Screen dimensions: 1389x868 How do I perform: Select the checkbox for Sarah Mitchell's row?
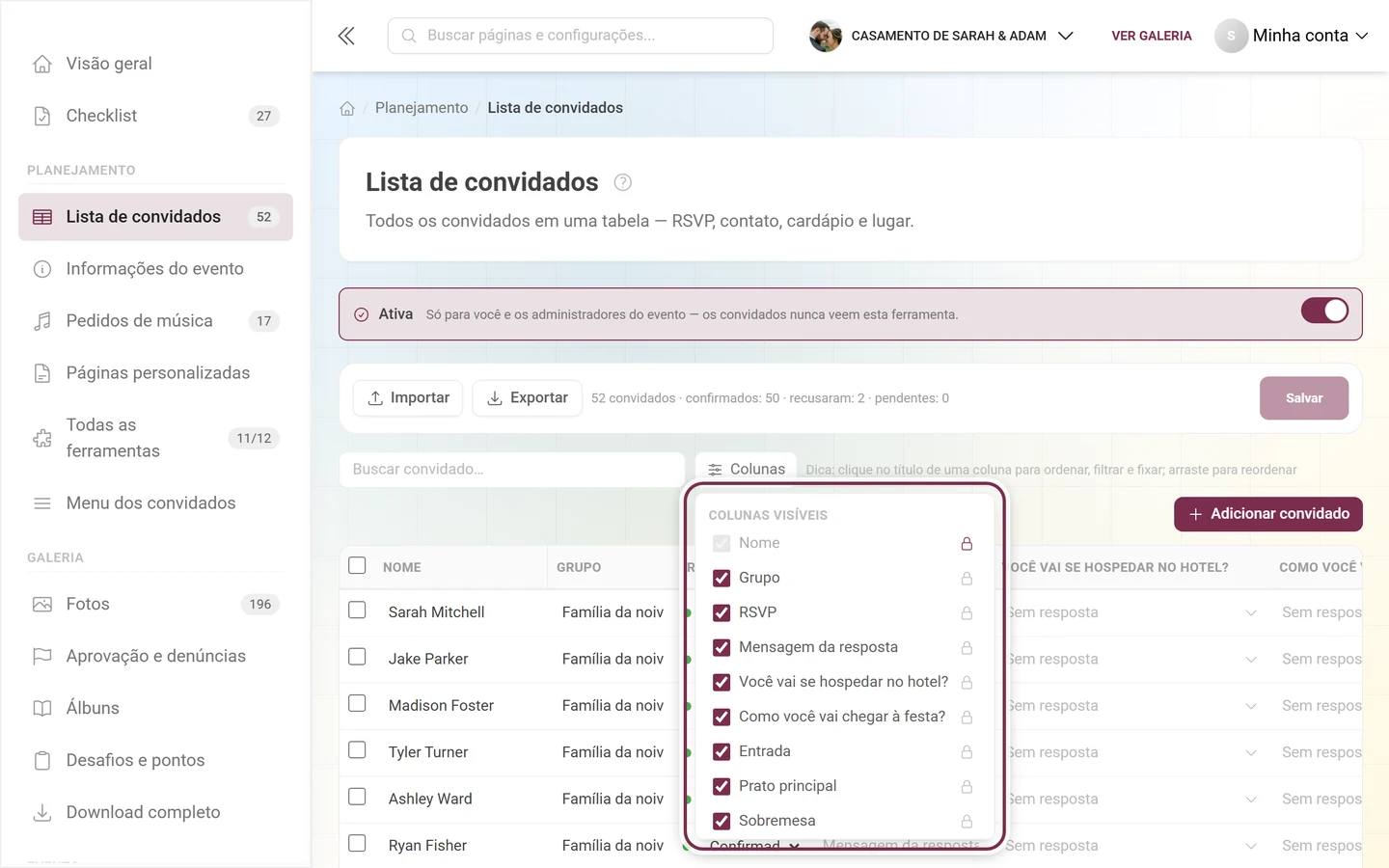coord(357,610)
